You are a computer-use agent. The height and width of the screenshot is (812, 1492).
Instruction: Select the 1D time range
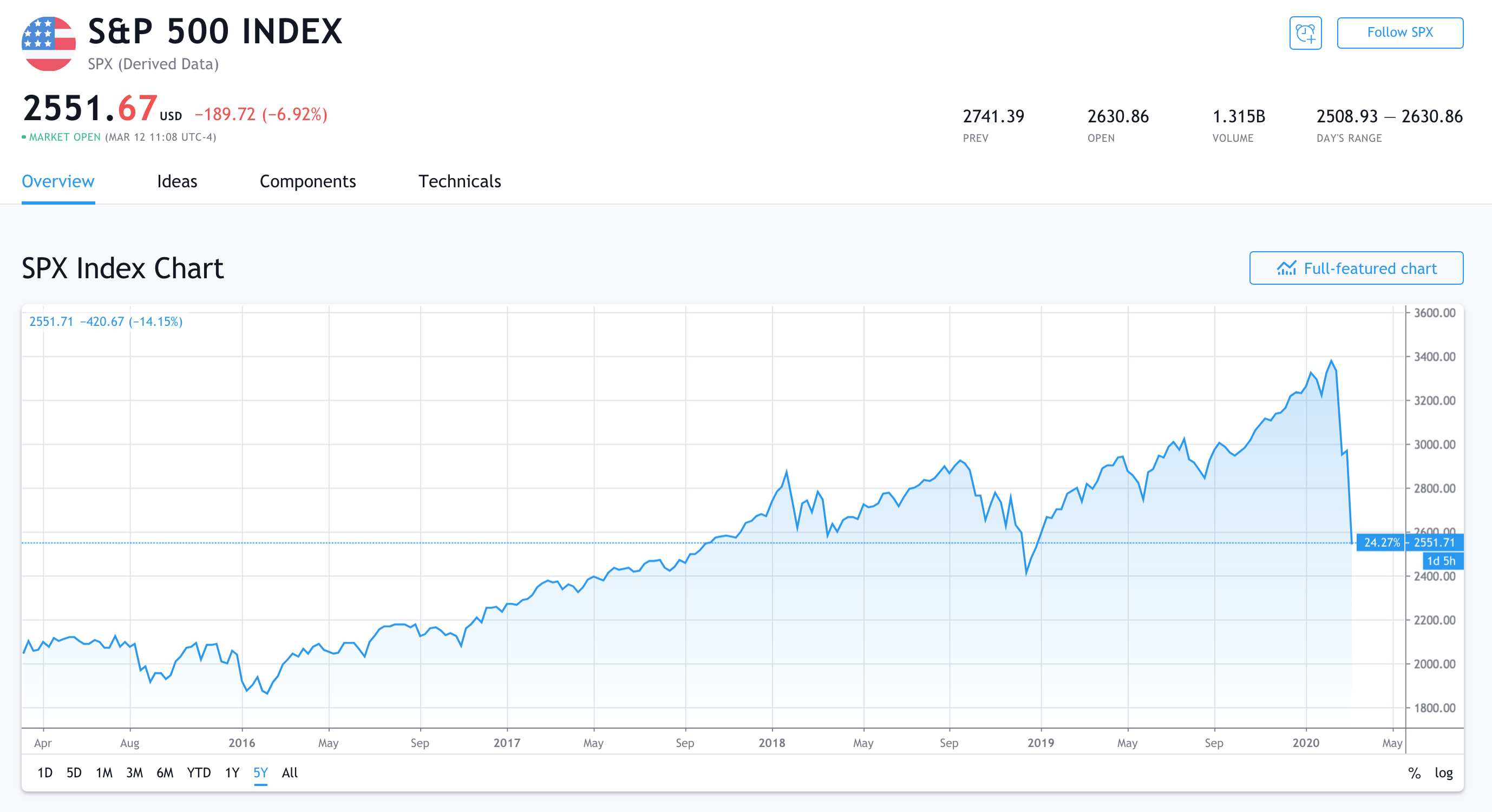44,772
